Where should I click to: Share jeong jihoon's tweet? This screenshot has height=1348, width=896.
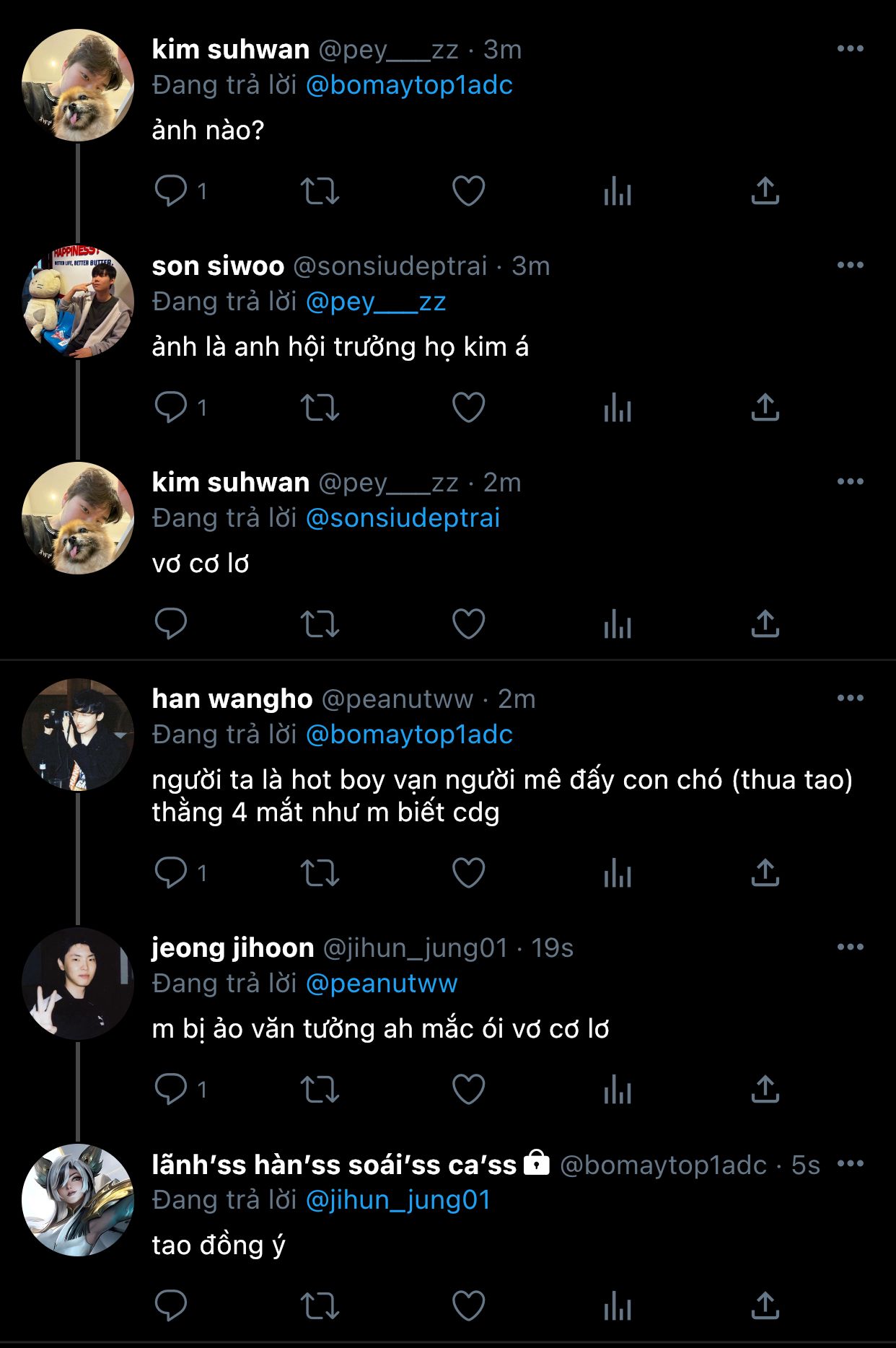coord(765,1090)
